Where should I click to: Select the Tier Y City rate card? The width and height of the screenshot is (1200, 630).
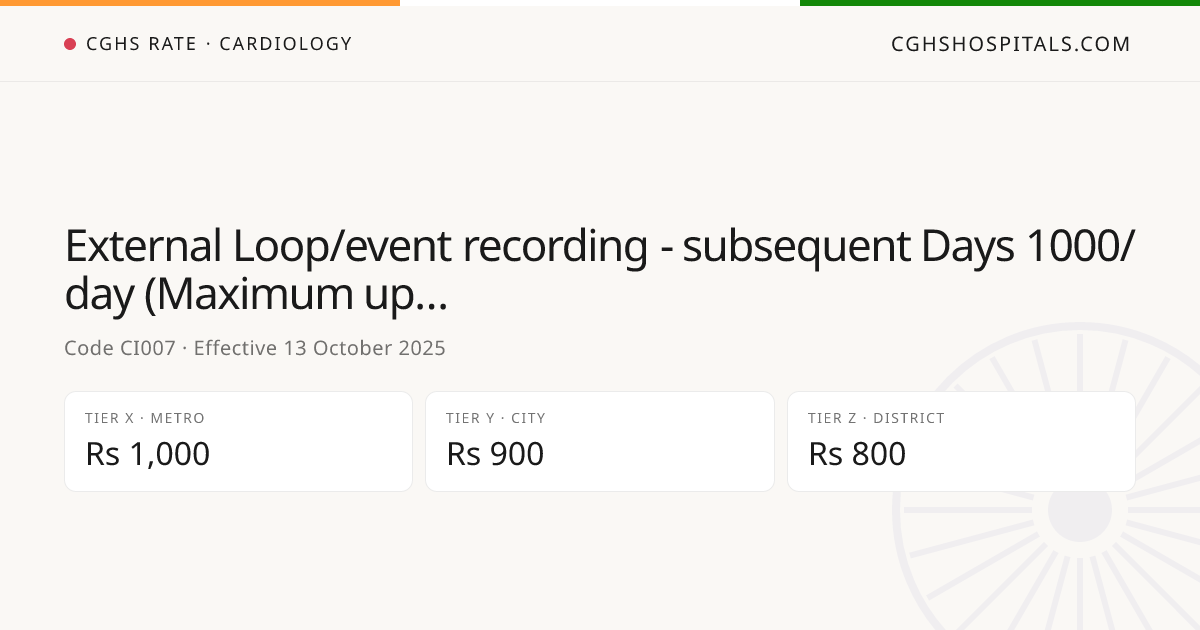tap(600, 441)
